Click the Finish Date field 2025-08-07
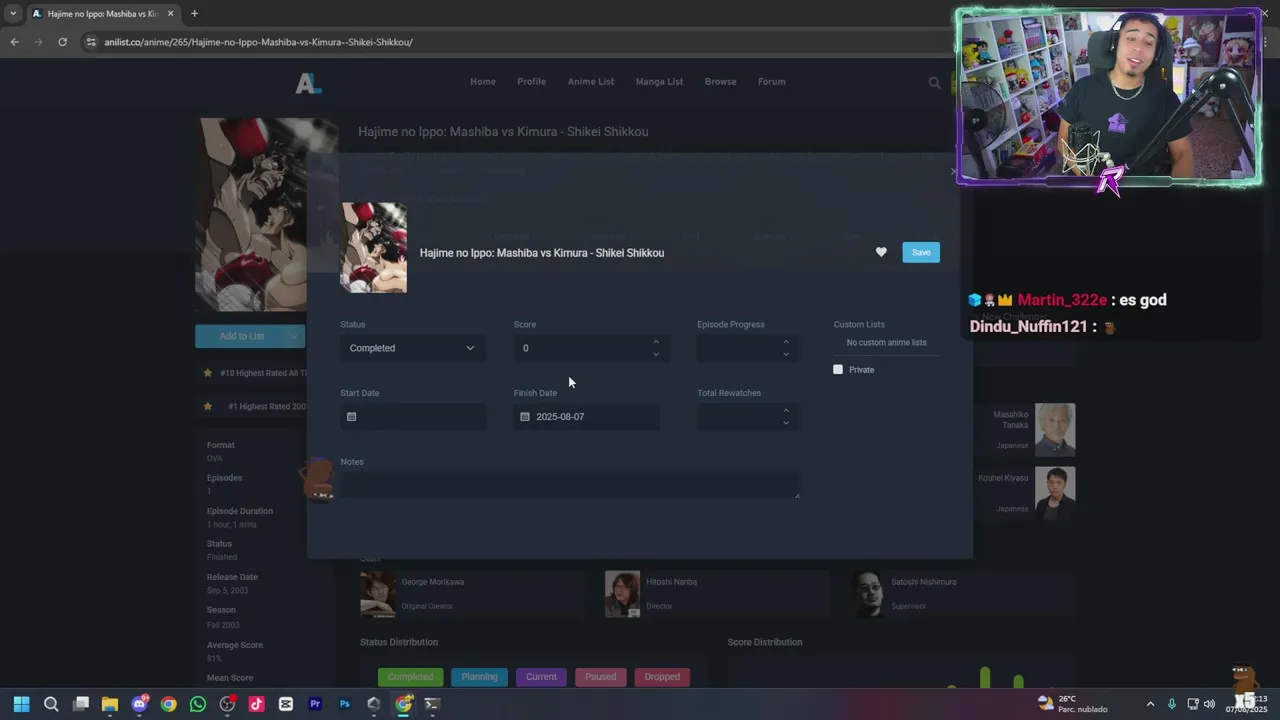The height and width of the screenshot is (720, 1280). 587,416
